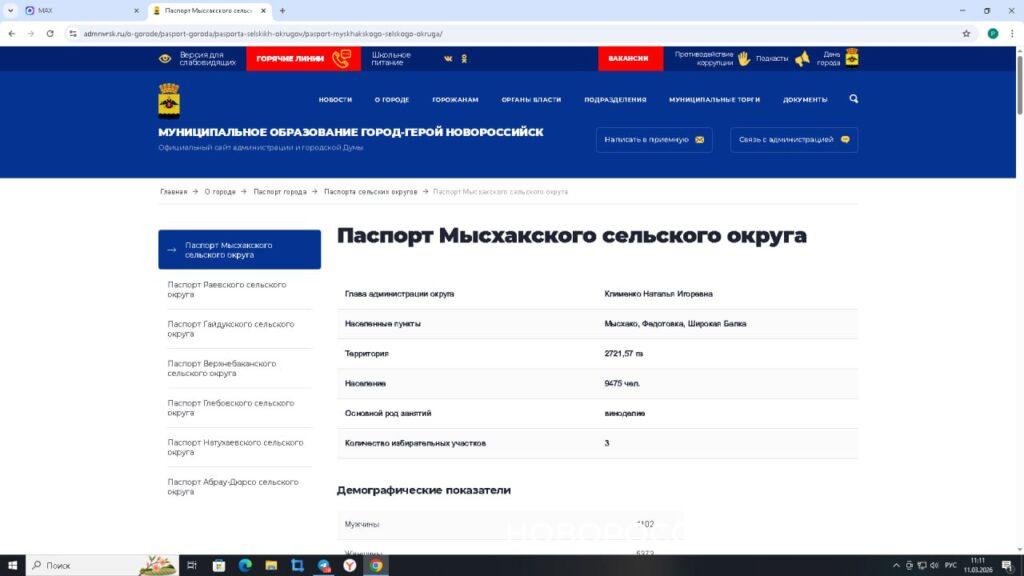
Task: Click the Novorossiysk coat of arms logo
Action: tap(169, 100)
